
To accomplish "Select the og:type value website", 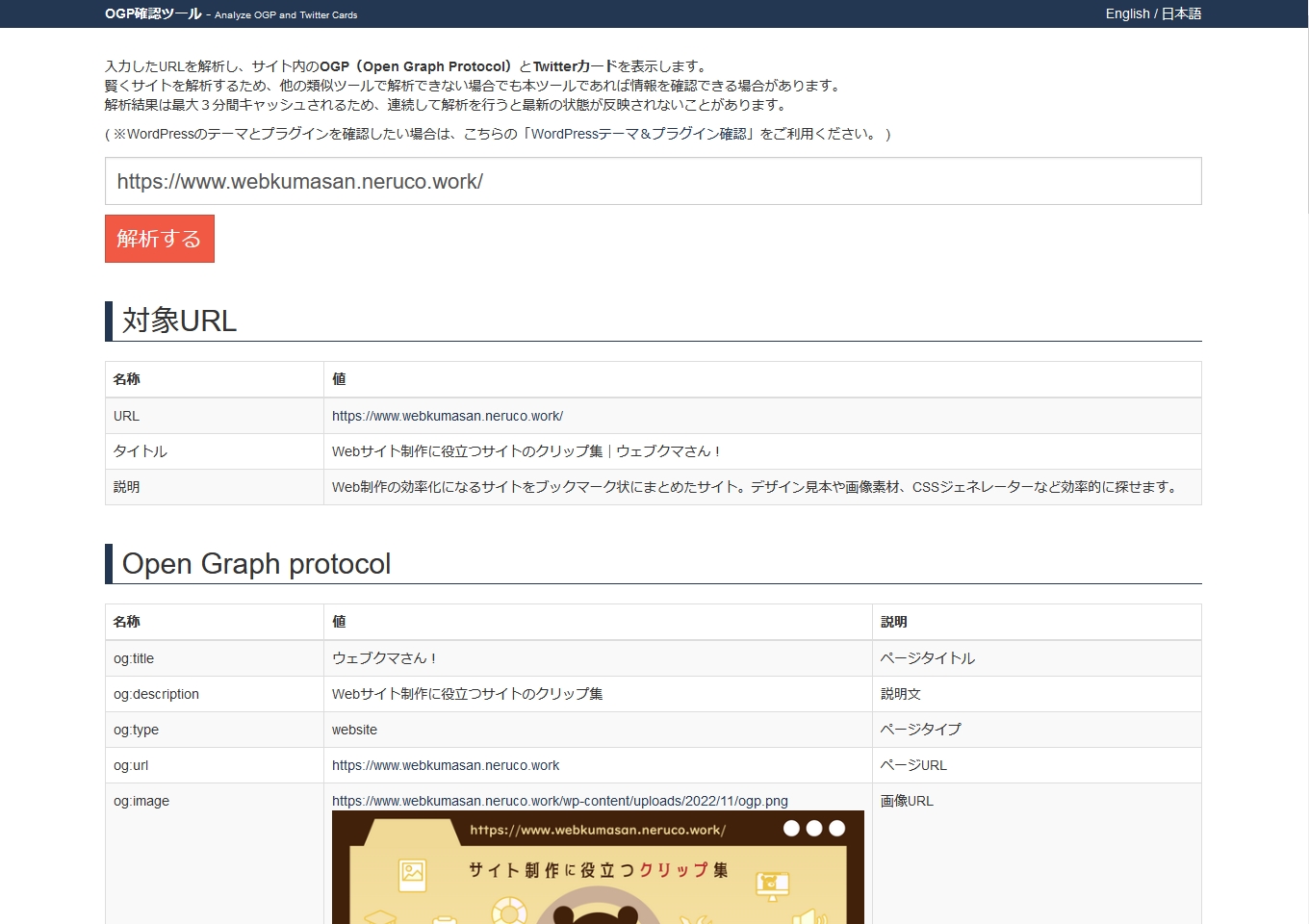I will pyautogui.click(x=354, y=730).
